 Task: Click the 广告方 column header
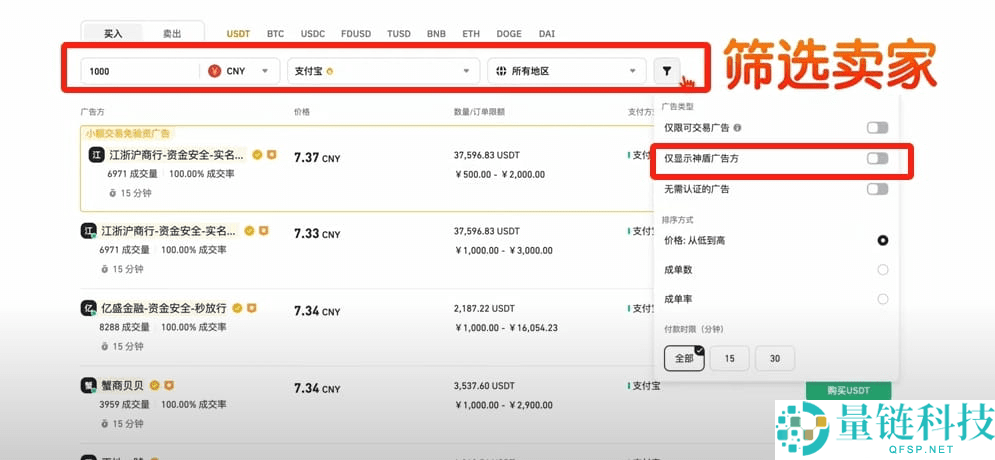pos(92,112)
